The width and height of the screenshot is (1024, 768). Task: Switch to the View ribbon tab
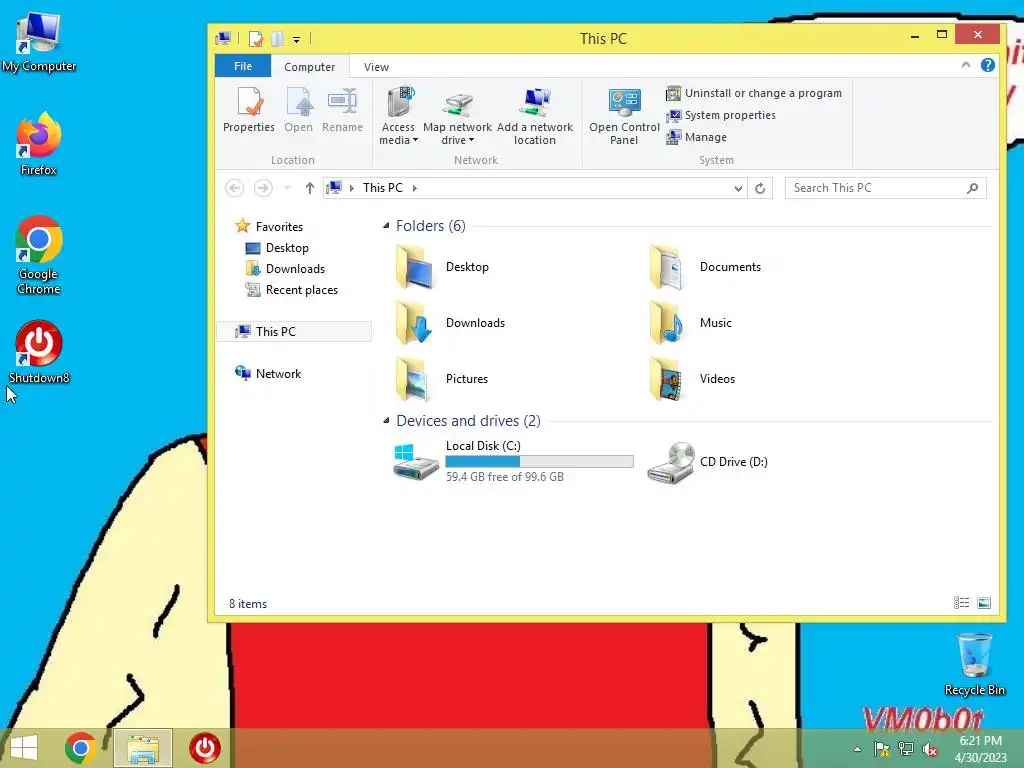tap(376, 67)
